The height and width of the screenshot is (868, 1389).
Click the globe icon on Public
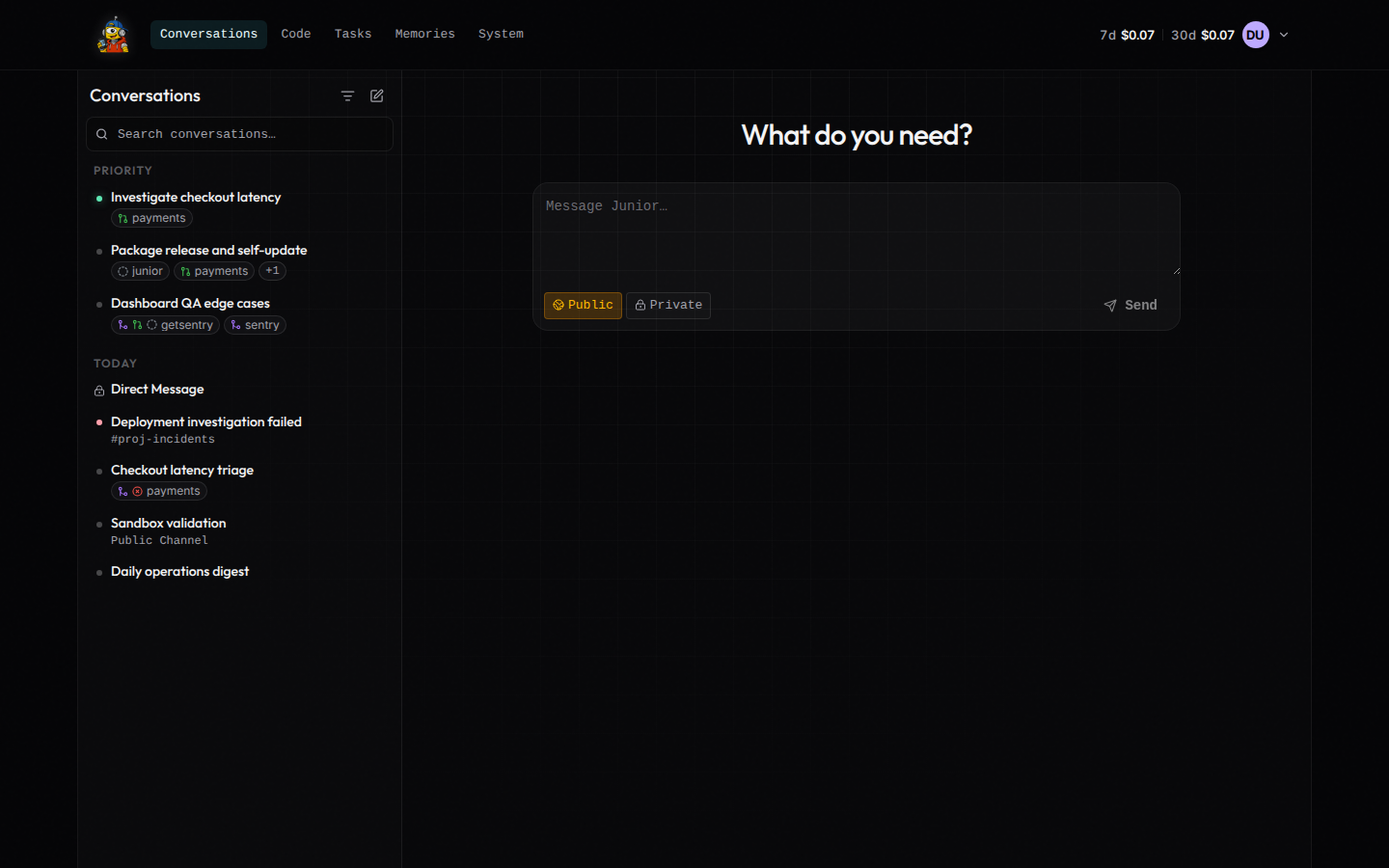pos(558,305)
